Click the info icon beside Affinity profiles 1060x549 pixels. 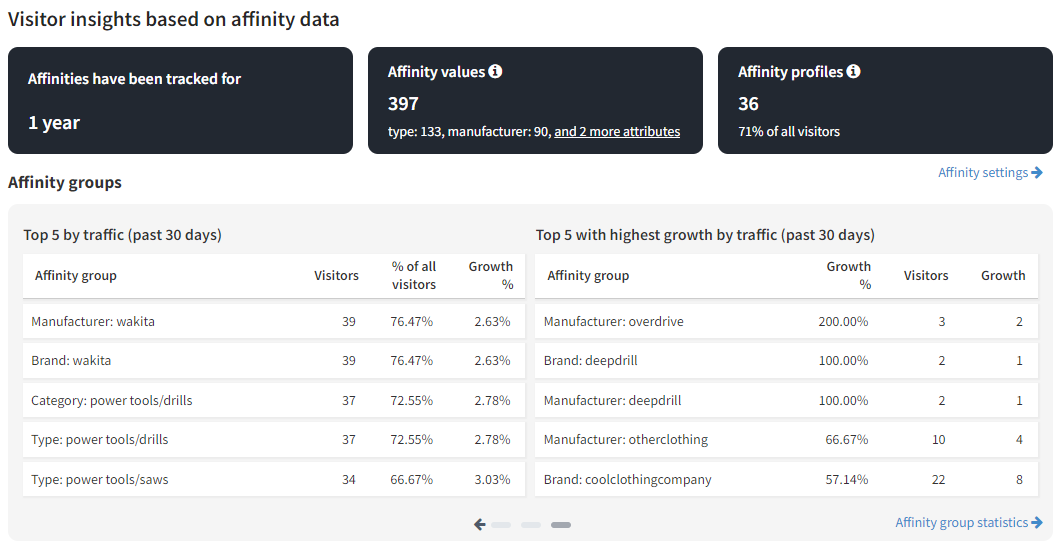pyautogui.click(x=853, y=72)
